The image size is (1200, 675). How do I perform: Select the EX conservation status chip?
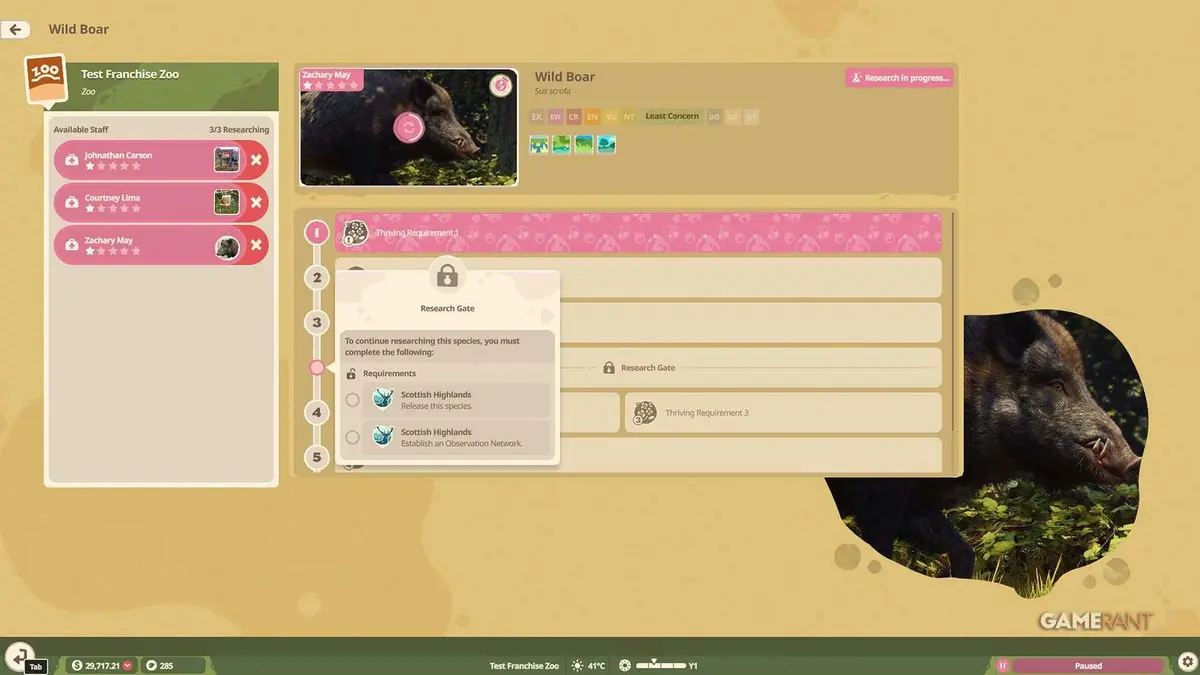point(537,117)
